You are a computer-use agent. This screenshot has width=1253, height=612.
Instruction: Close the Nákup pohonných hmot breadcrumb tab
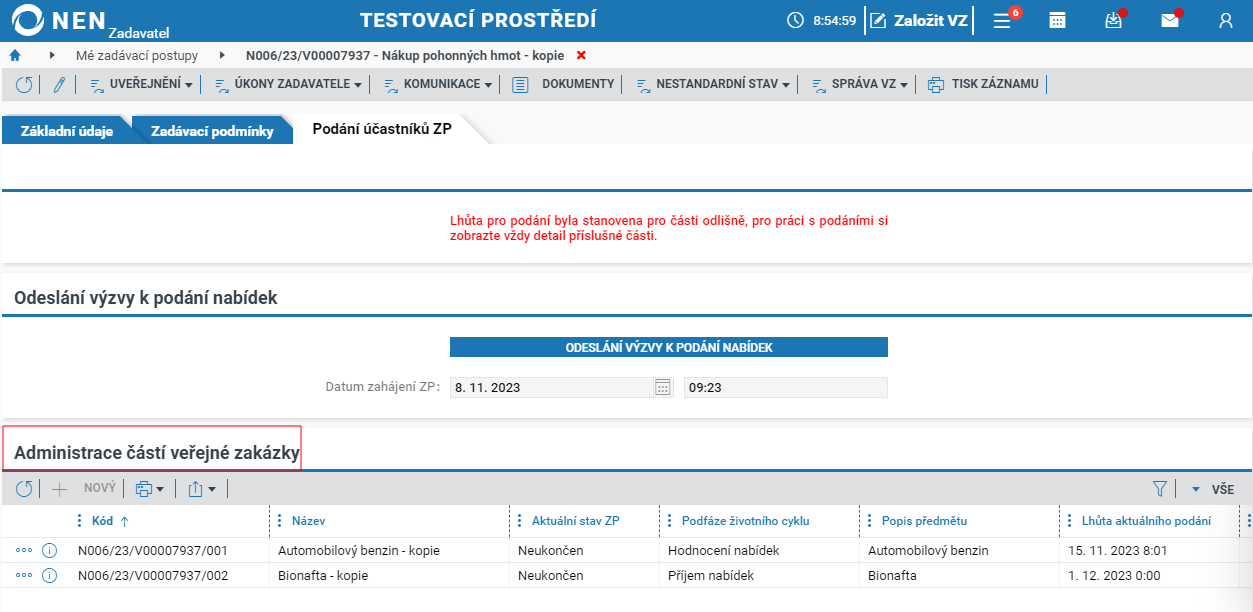point(582,55)
